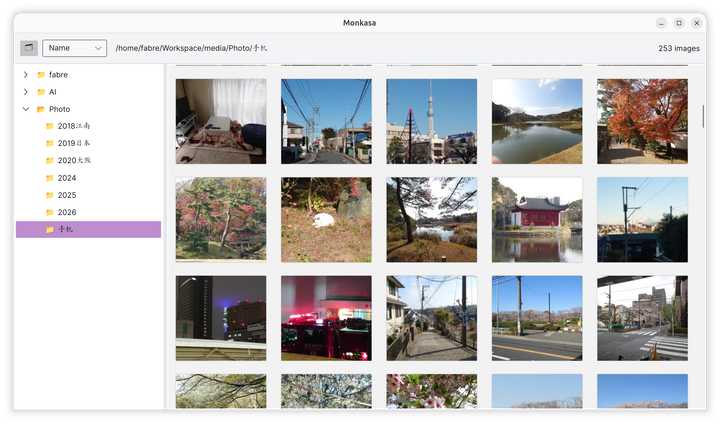Open the pond framed by tree photo
The width and height of the screenshot is (720, 423).
(432, 220)
